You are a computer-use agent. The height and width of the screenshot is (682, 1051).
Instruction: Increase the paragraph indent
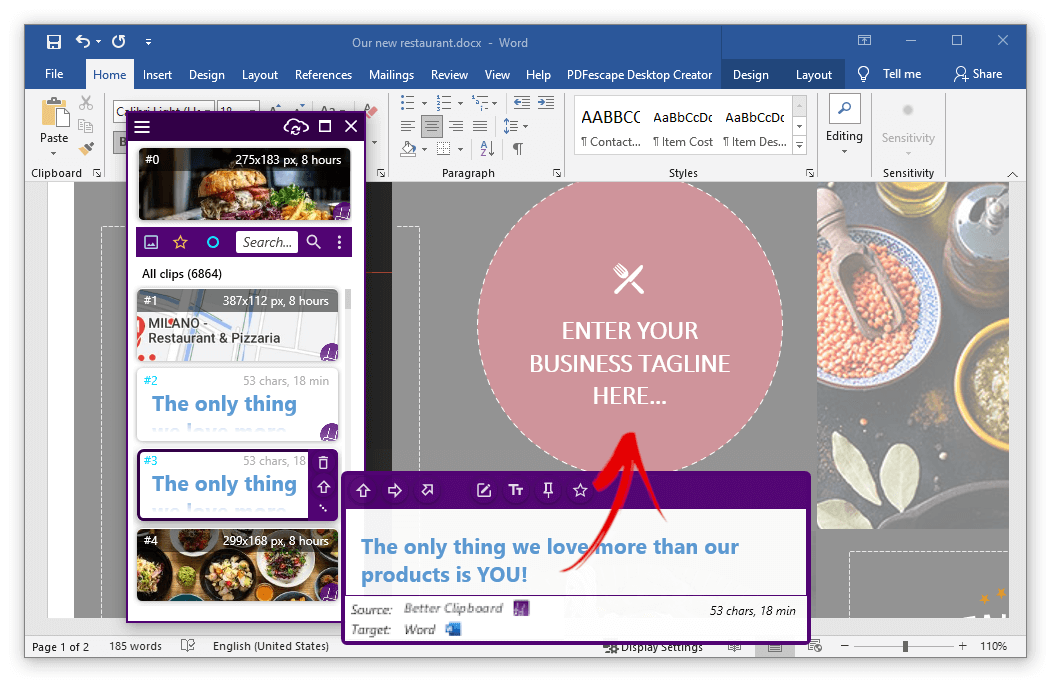pos(546,103)
